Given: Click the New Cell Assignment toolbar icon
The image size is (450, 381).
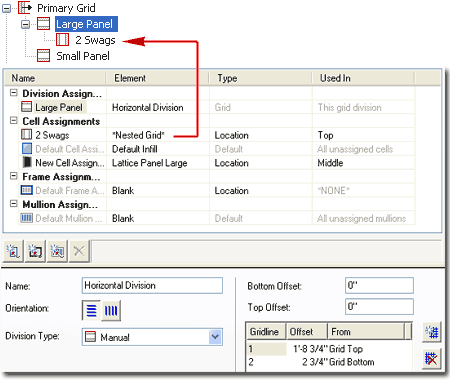Looking at the screenshot, I should [13, 251].
